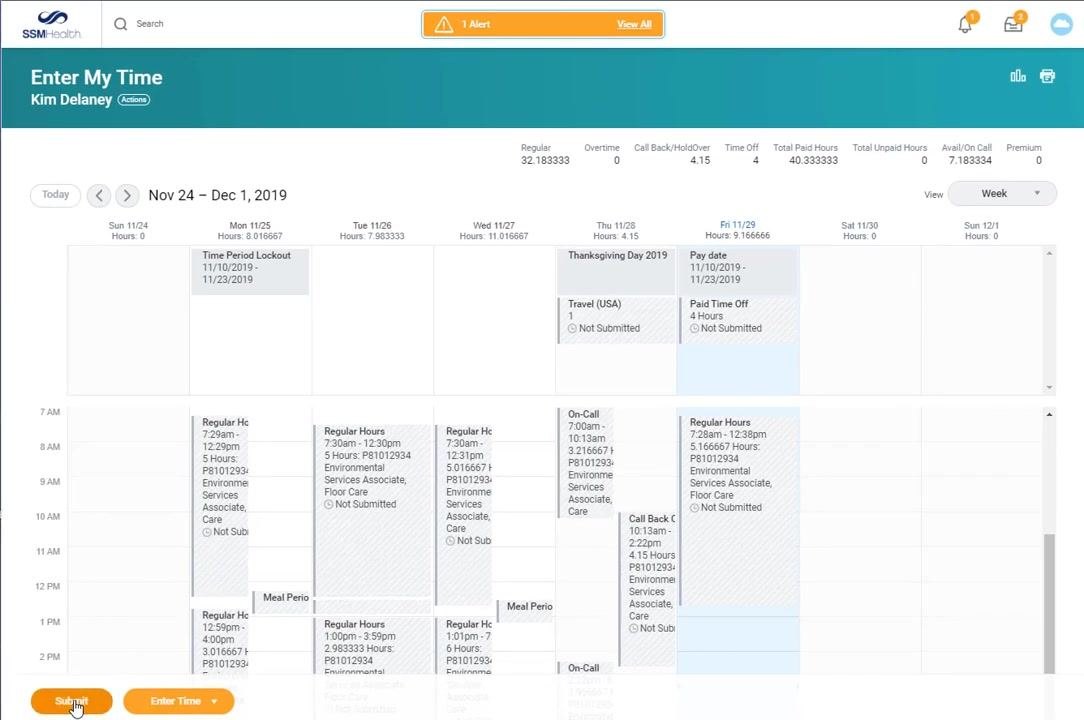Open the bar chart summary icon

[1018, 76]
